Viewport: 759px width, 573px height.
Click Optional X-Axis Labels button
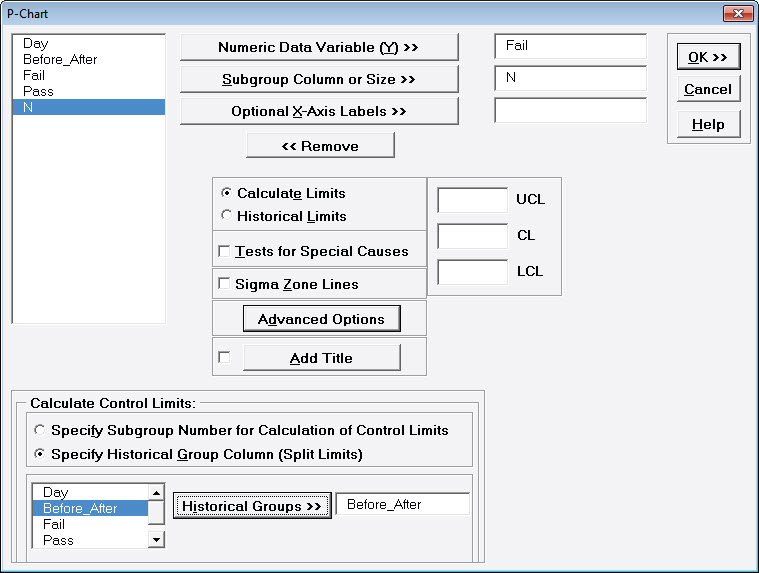point(319,111)
